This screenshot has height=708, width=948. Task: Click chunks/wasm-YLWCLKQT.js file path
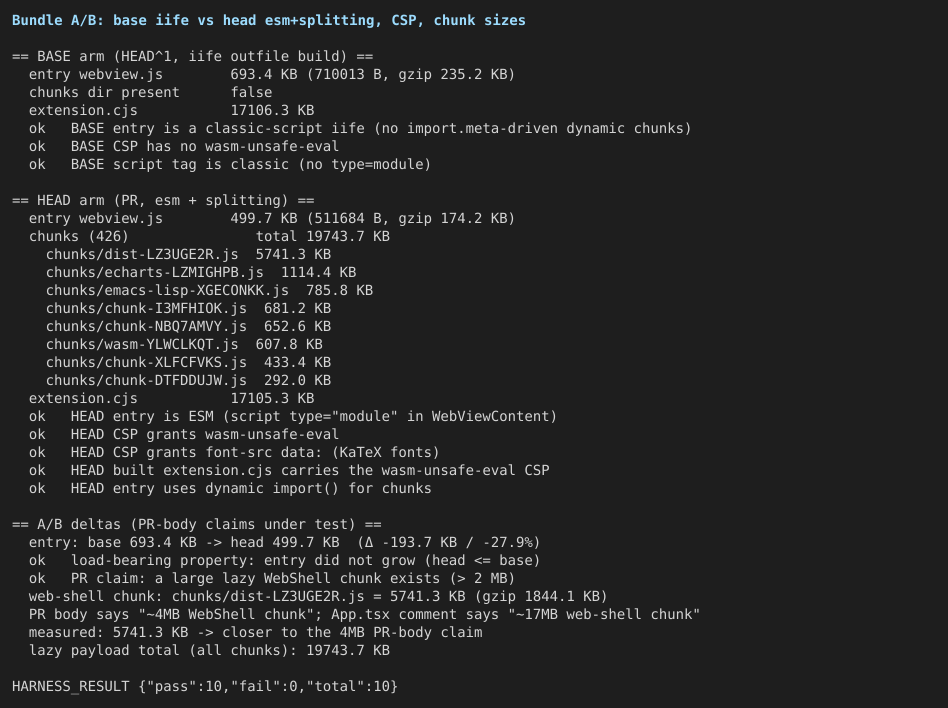click(142, 345)
